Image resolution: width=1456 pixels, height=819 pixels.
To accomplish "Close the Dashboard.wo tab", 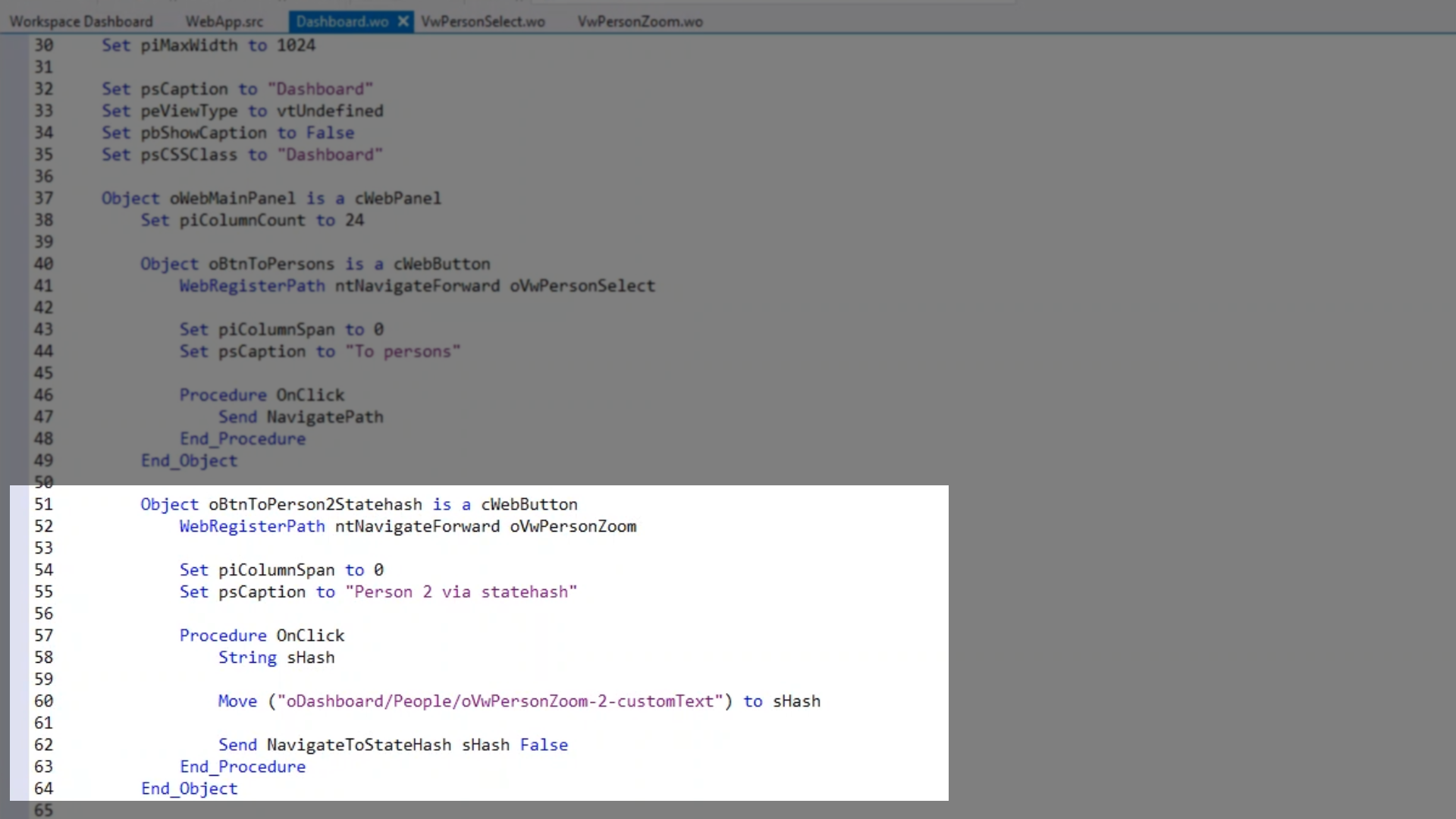I will [x=403, y=21].
